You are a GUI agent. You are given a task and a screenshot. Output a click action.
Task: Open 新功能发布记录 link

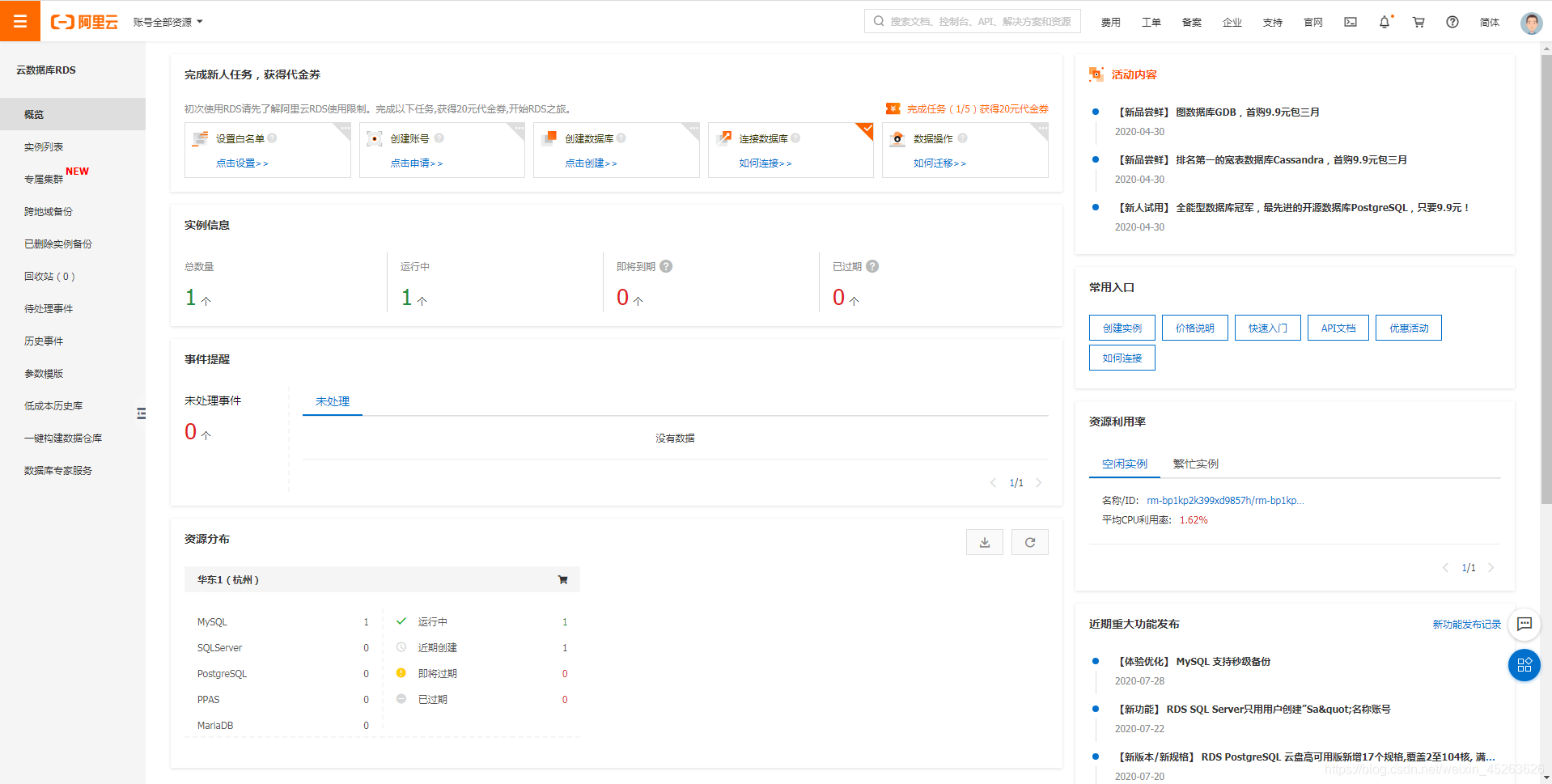tap(1466, 625)
